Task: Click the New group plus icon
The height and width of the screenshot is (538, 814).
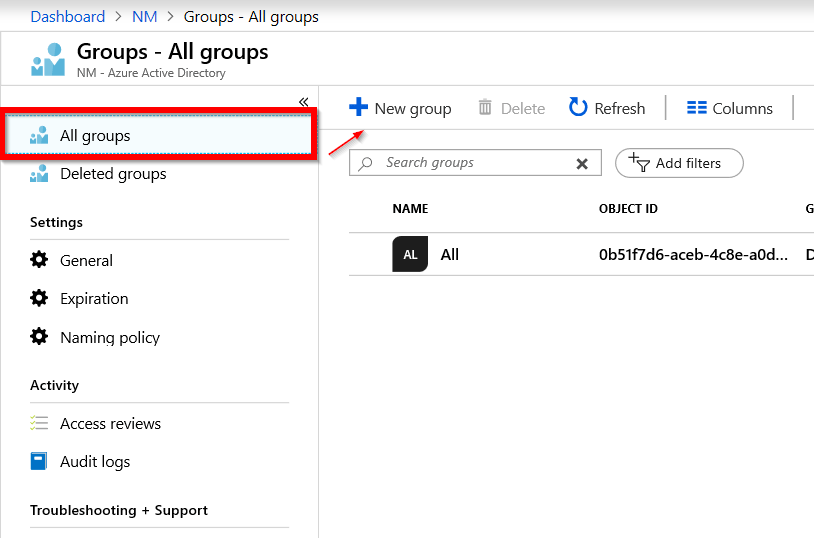Action: click(358, 108)
